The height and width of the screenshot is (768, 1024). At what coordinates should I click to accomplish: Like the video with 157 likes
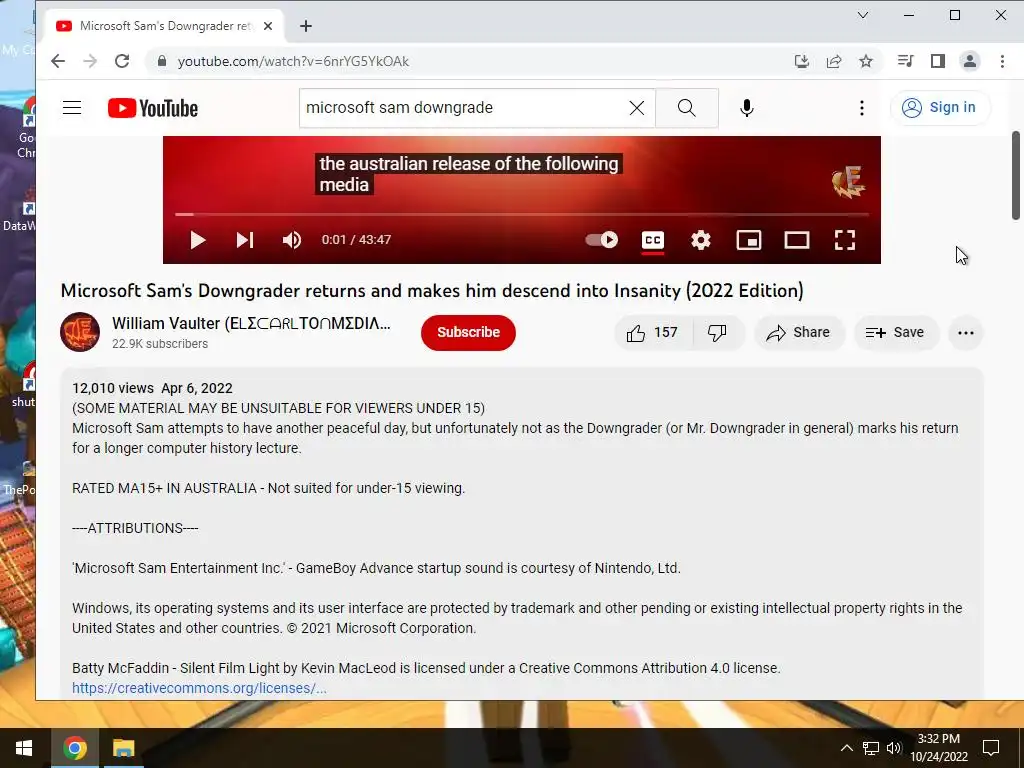pyautogui.click(x=652, y=332)
